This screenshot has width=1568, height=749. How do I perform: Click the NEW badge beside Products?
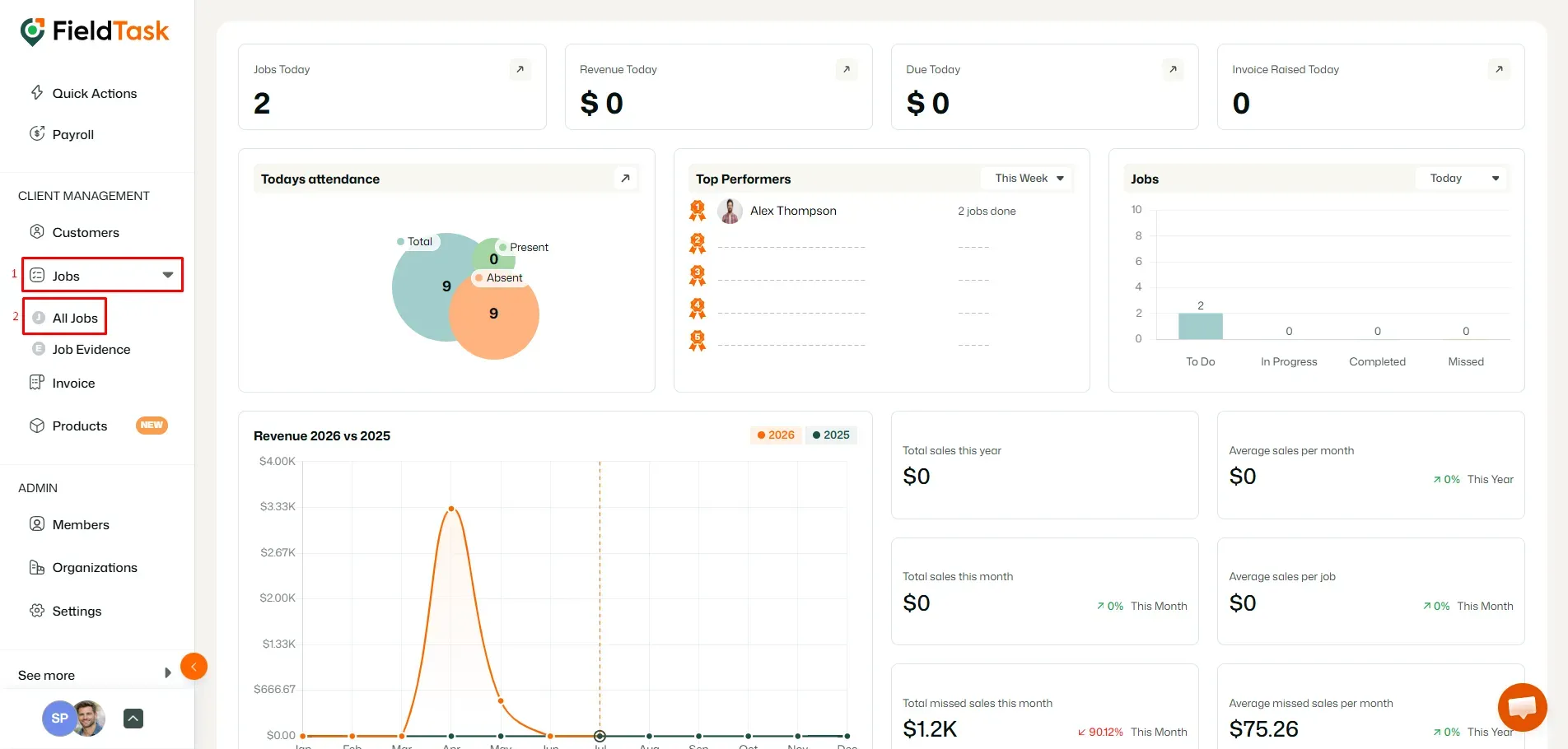click(152, 425)
